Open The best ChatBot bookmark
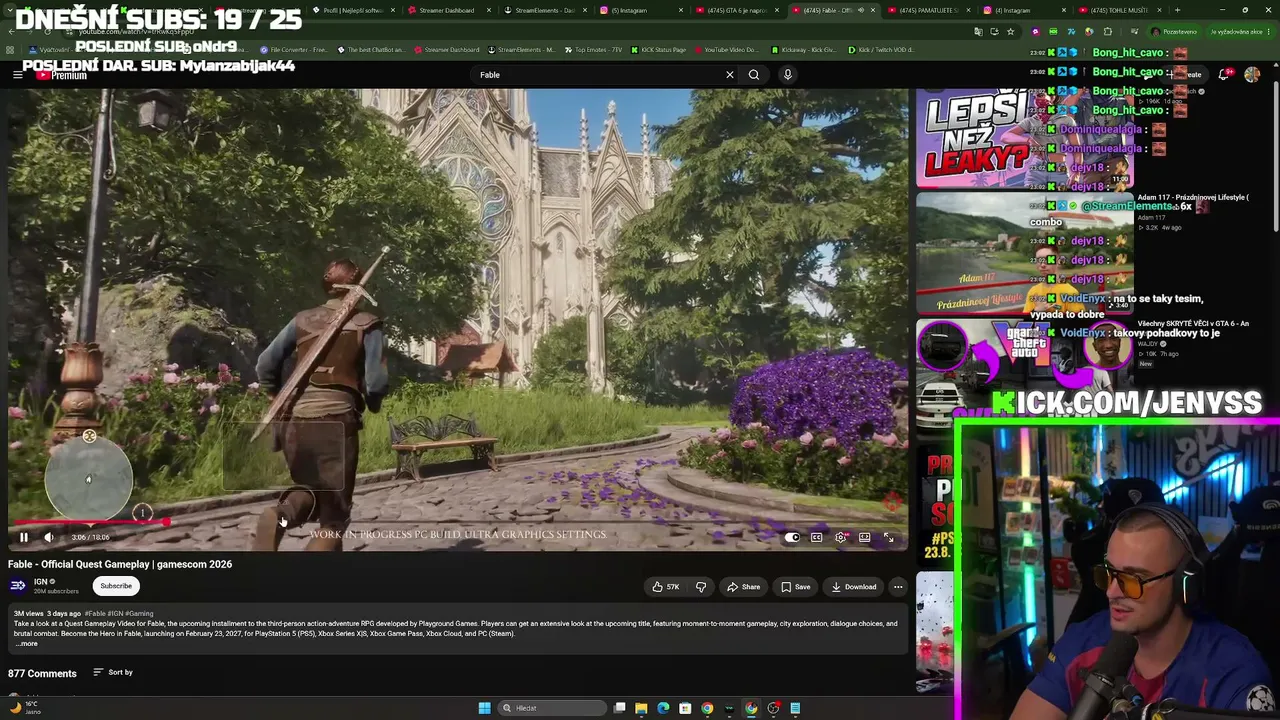This screenshot has height=720, width=1280. pos(371,50)
